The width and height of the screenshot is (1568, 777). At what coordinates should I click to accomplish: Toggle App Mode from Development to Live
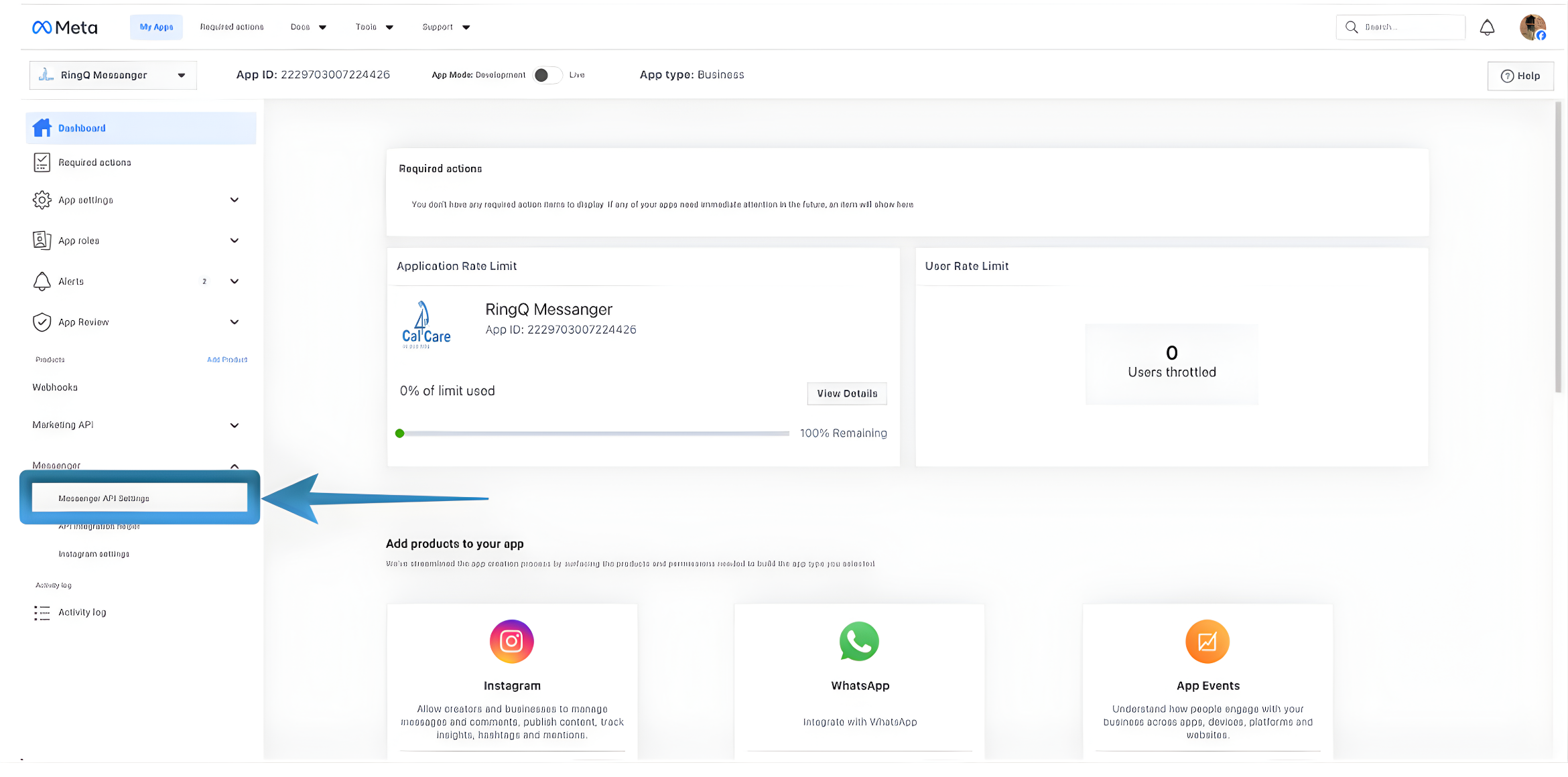tap(547, 75)
